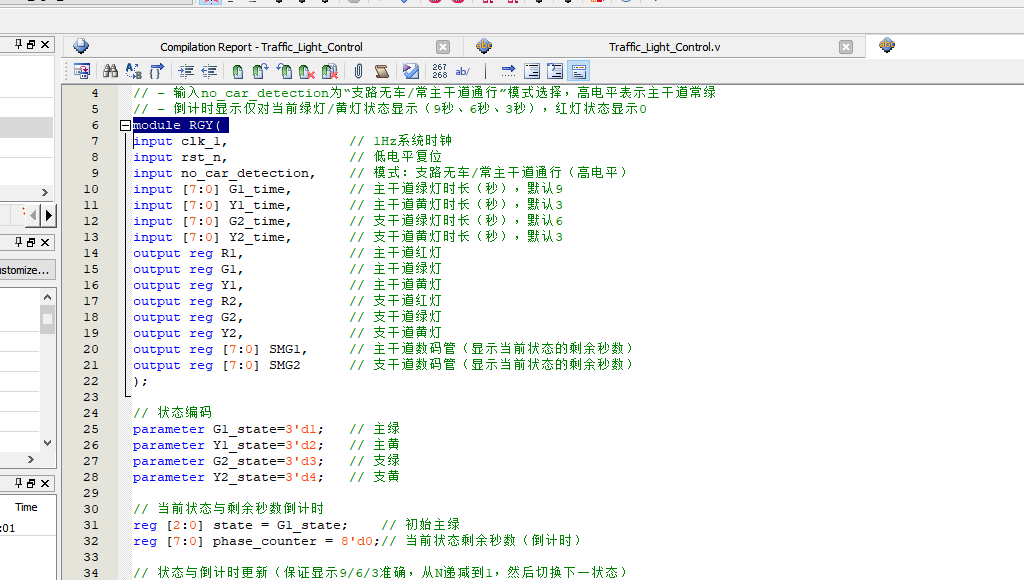Click 'input clk_1,' on line 7
This screenshot has height=580, width=1024.
[x=180, y=141]
